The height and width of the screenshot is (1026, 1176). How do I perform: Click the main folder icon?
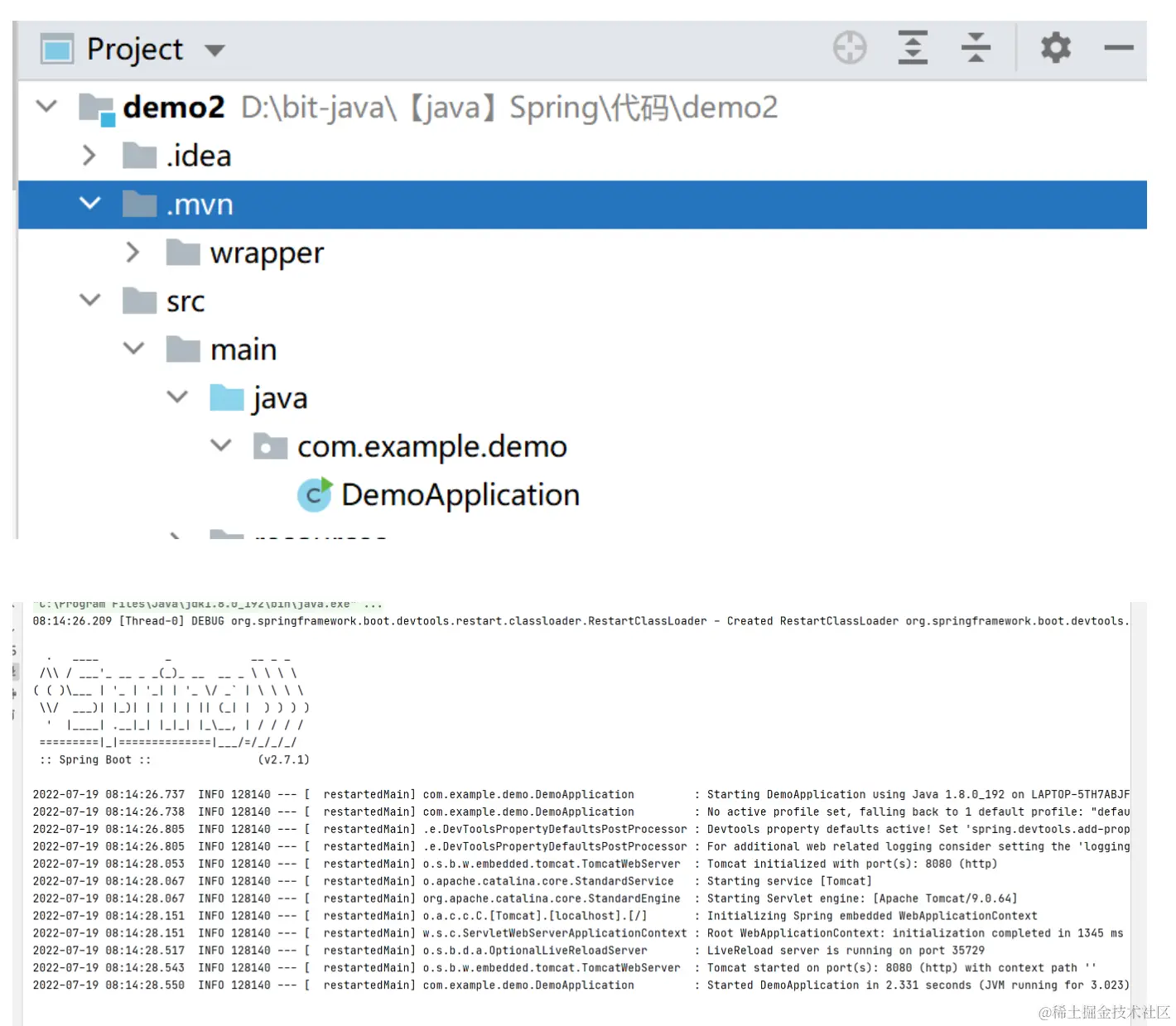tap(183, 349)
